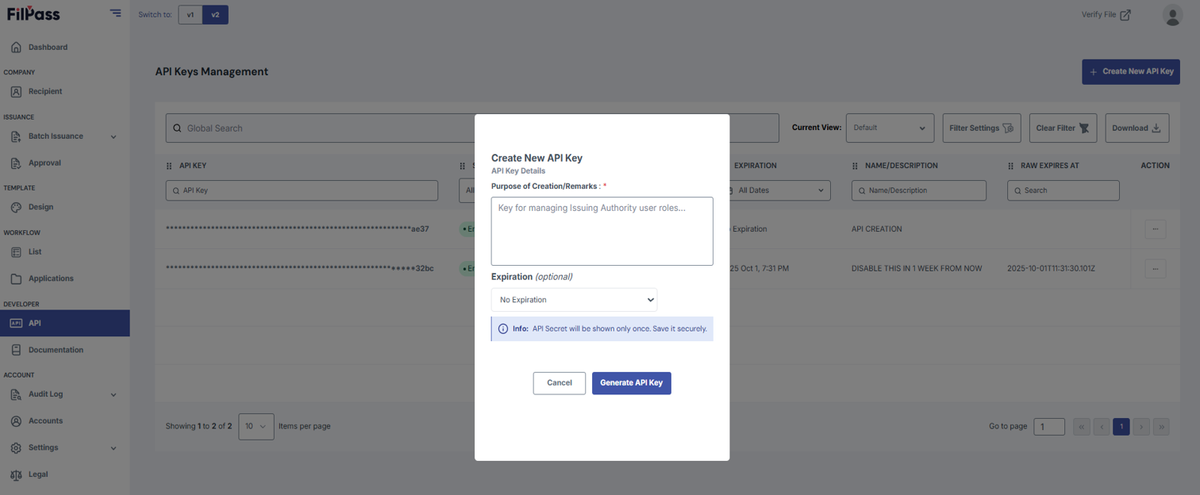Open the All Dates expiration filter dropdown
Screen dimensions: 1200x495
tap(780, 190)
